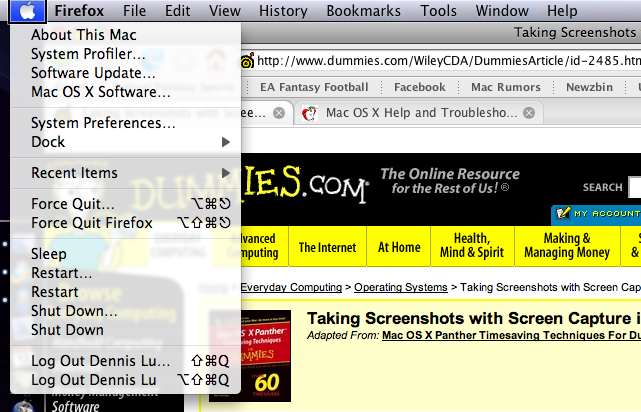Open Facebook bookmark
This screenshot has height=412, width=641.
click(x=420, y=87)
